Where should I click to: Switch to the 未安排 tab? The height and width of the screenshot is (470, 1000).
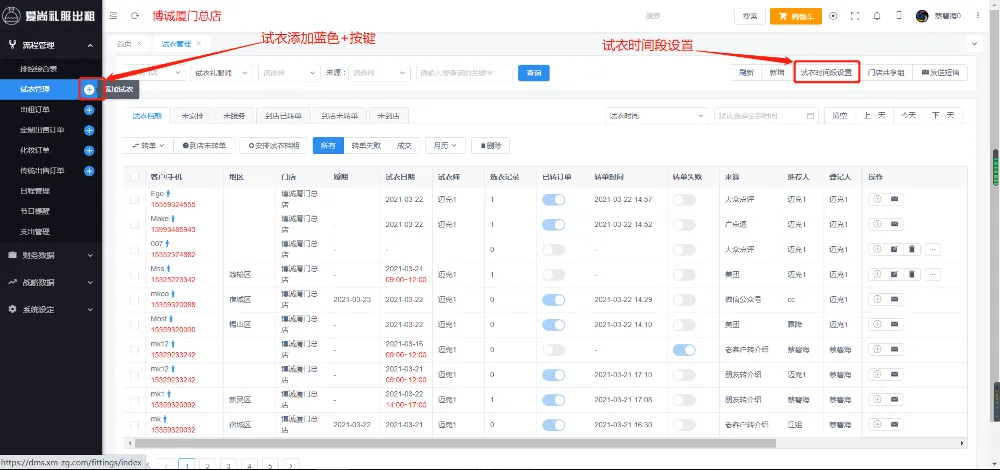[x=193, y=115]
